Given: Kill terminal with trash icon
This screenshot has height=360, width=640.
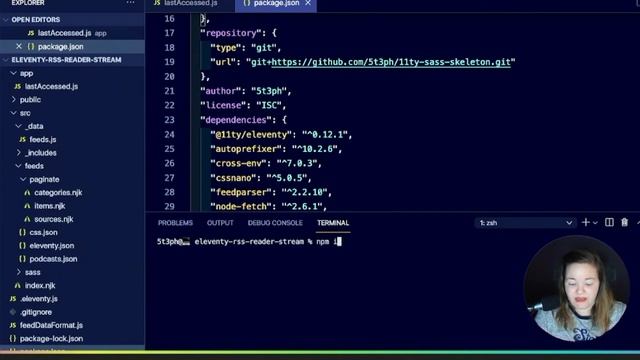Looking at the screenshot, I should [x=624, y=222].
